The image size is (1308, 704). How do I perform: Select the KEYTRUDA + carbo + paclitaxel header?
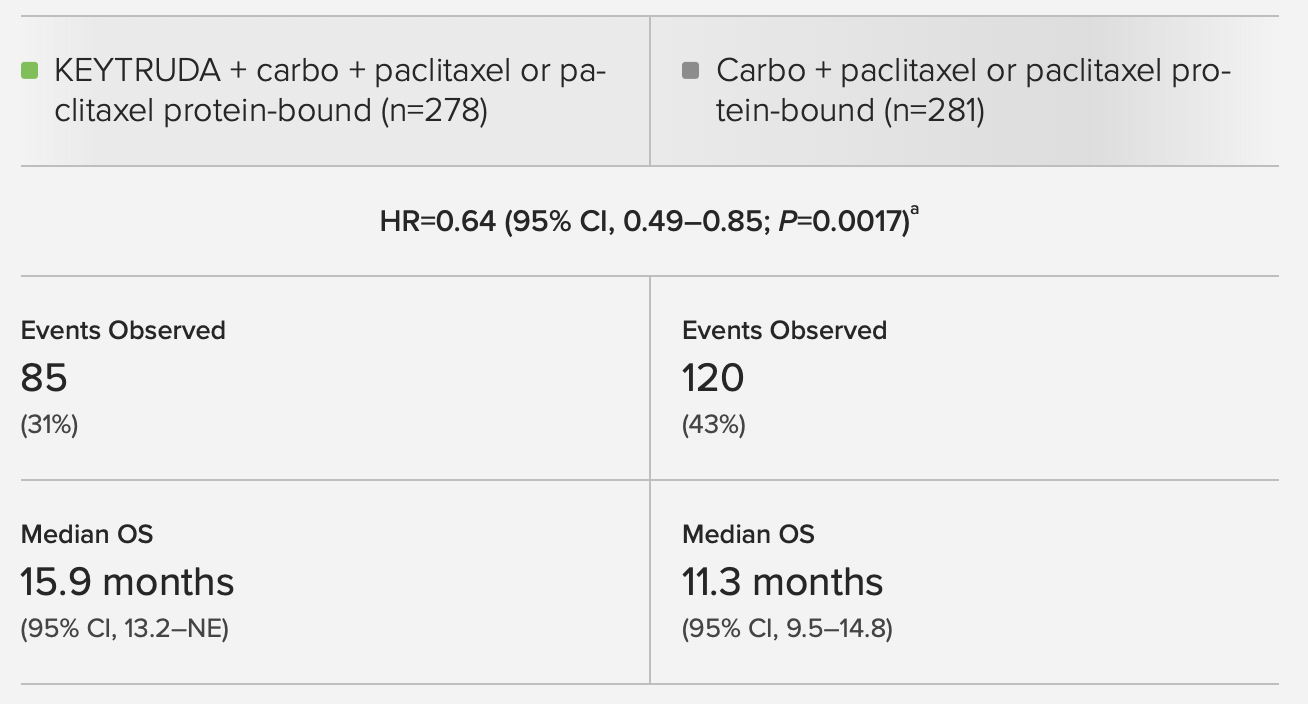point(330,90)
